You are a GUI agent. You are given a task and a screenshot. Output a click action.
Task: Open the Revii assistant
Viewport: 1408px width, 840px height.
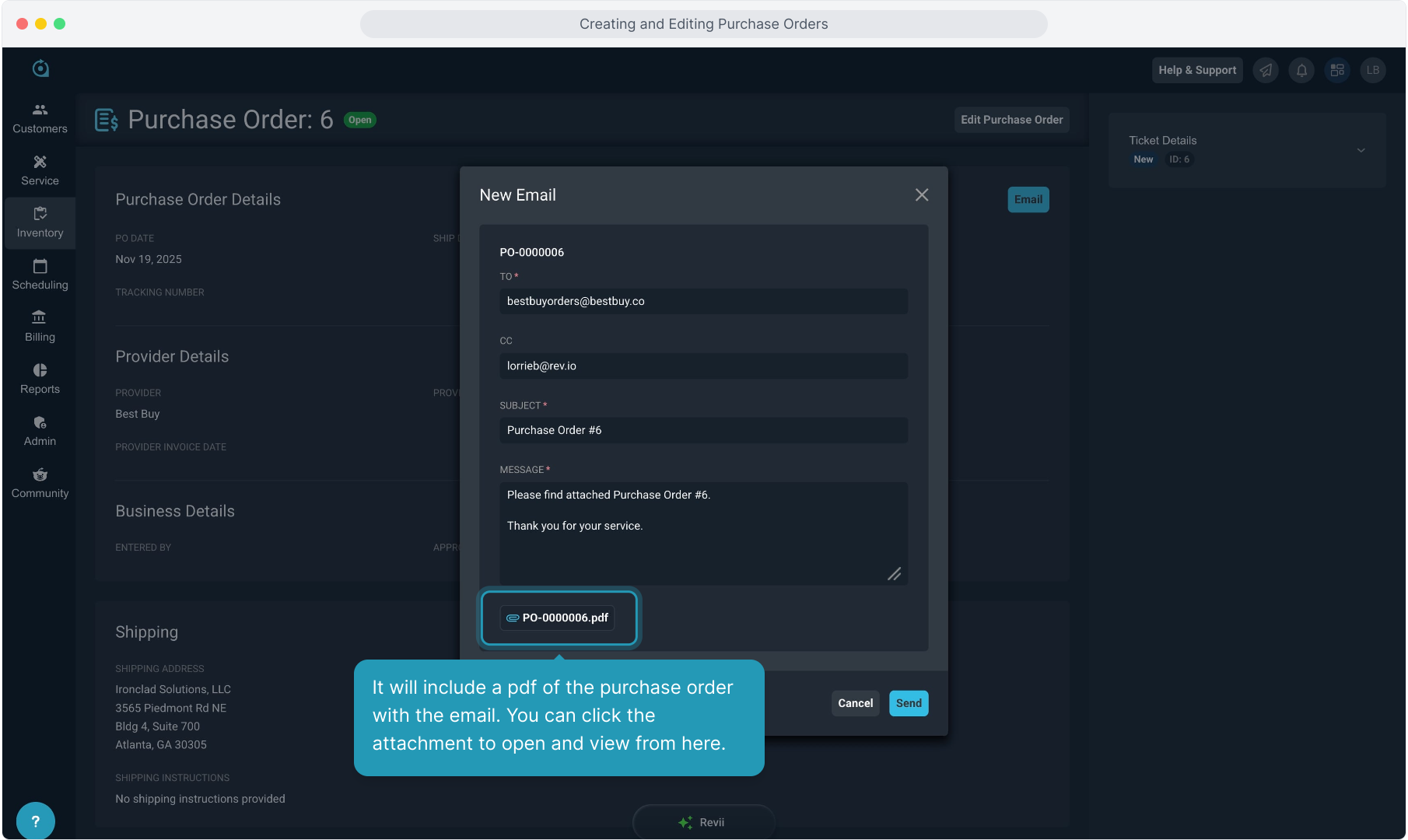(x=703, y=822)
